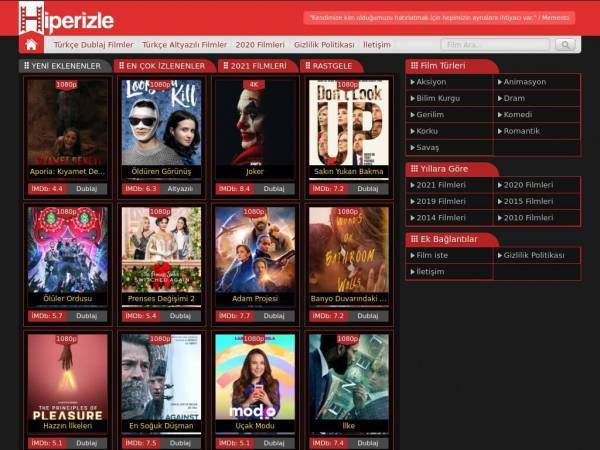
Task: Open the Ölüler Ordusu movie poster
Action: pos(67,250)
